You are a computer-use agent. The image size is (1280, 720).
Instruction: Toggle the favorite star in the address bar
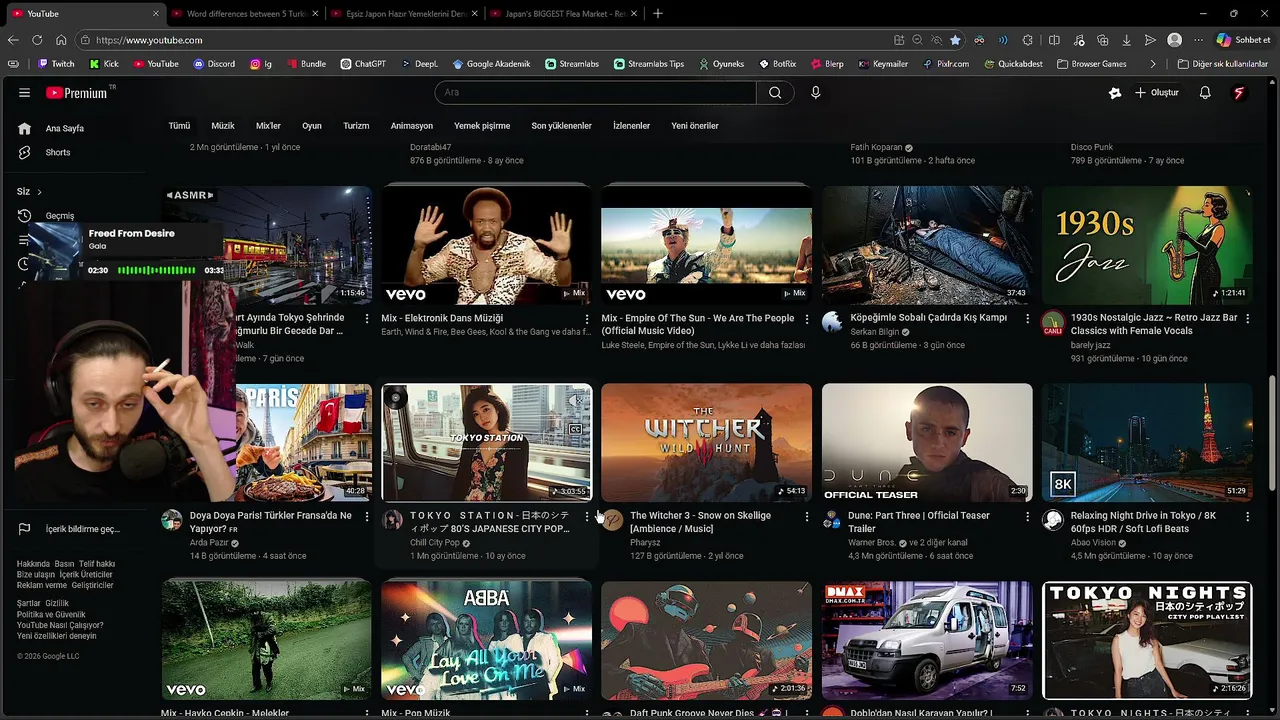(x=955, y=40)
